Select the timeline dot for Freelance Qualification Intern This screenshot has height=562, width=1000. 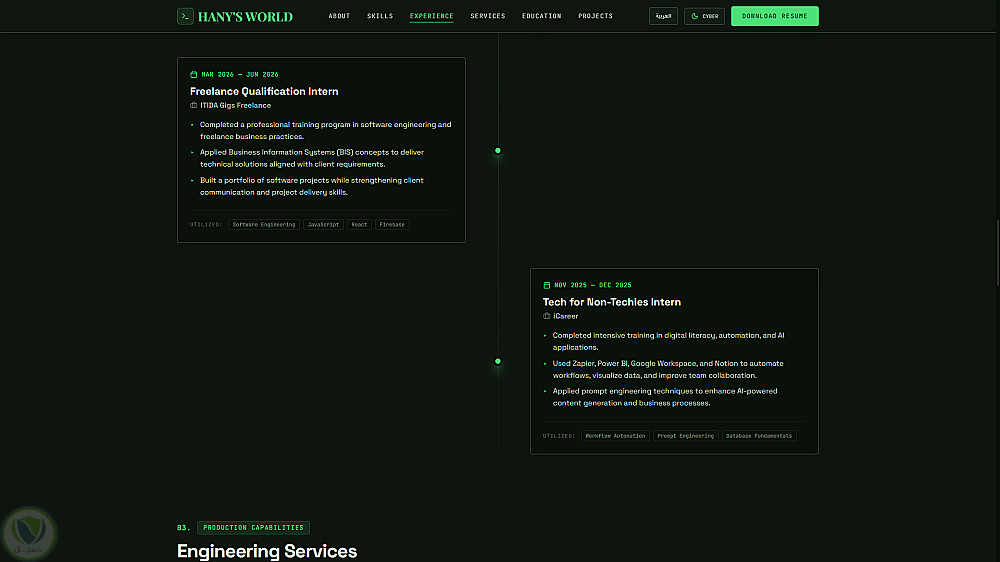point(498,151)
